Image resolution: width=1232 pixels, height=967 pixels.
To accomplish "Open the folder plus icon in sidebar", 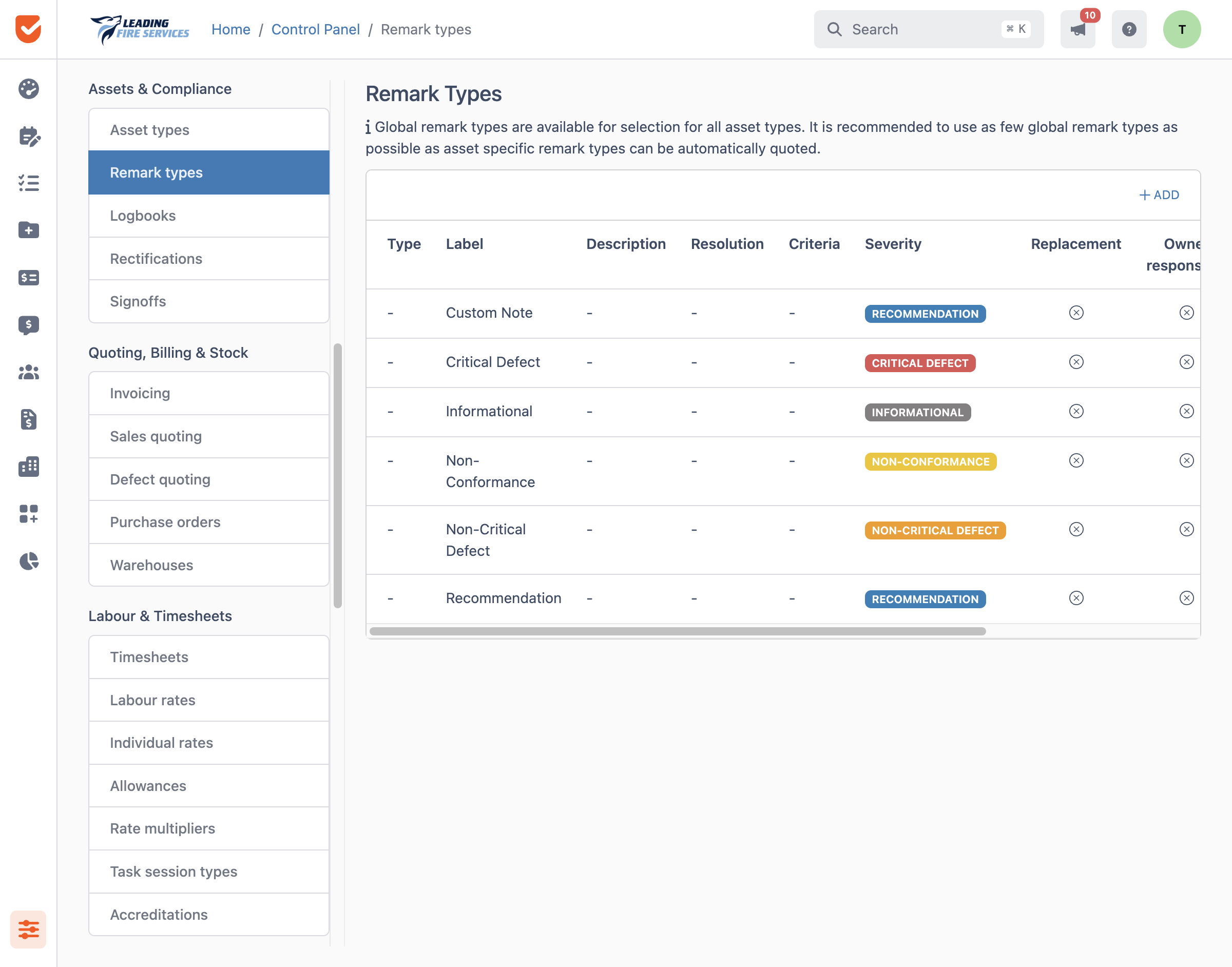I will (28, 230).
